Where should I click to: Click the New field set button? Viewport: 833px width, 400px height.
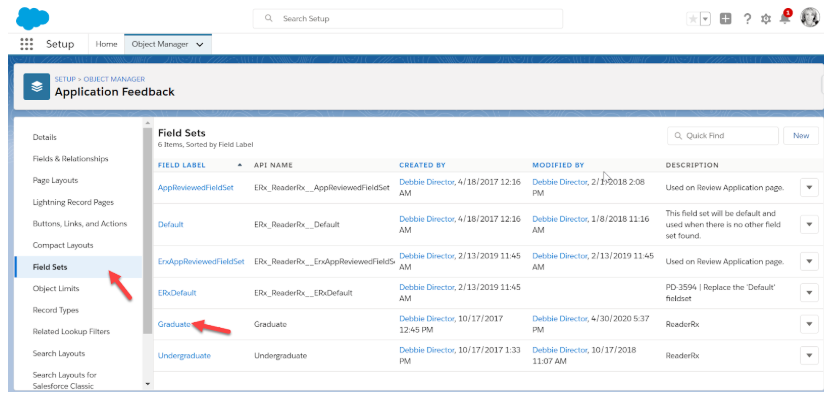click(801, 136)
